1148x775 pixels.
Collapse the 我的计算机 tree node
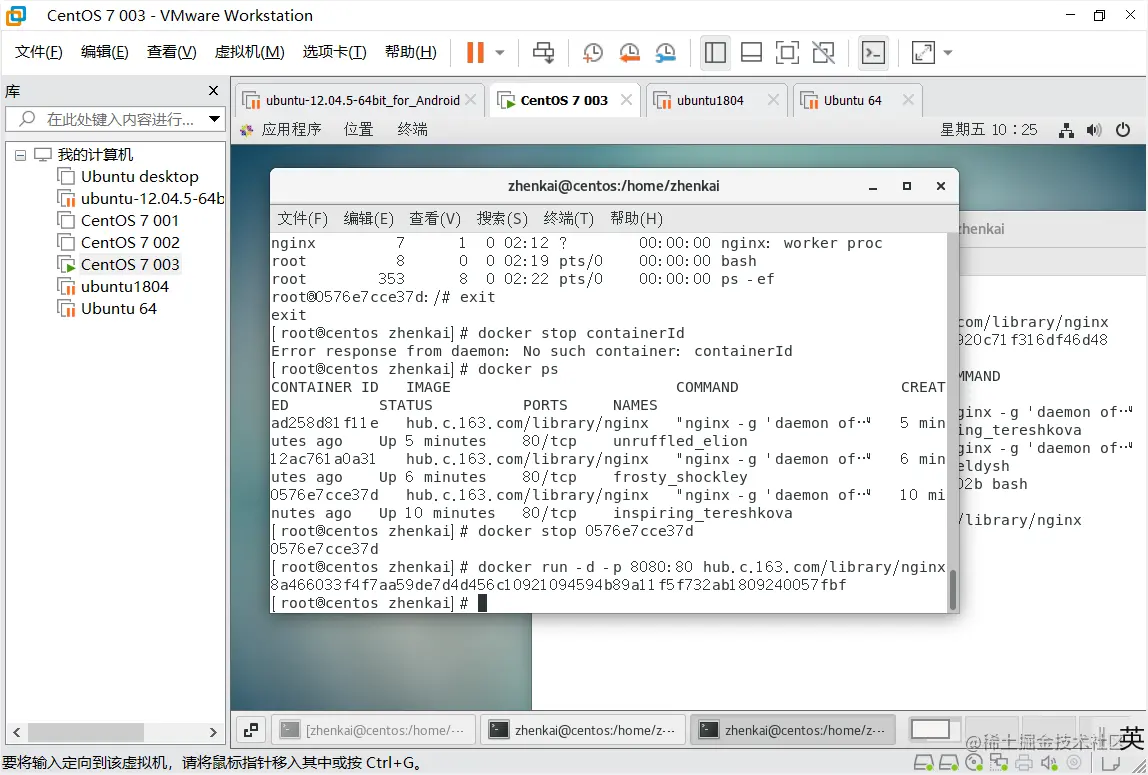pos(20,155)
